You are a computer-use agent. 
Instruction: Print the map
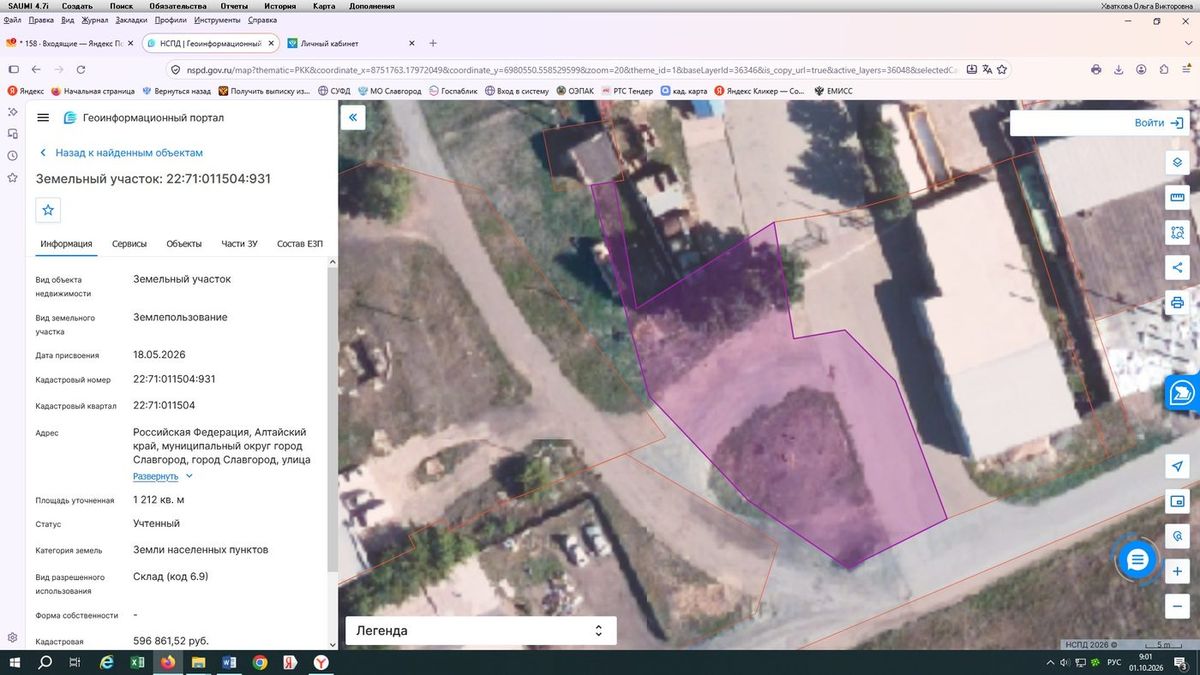(1177, 302)
